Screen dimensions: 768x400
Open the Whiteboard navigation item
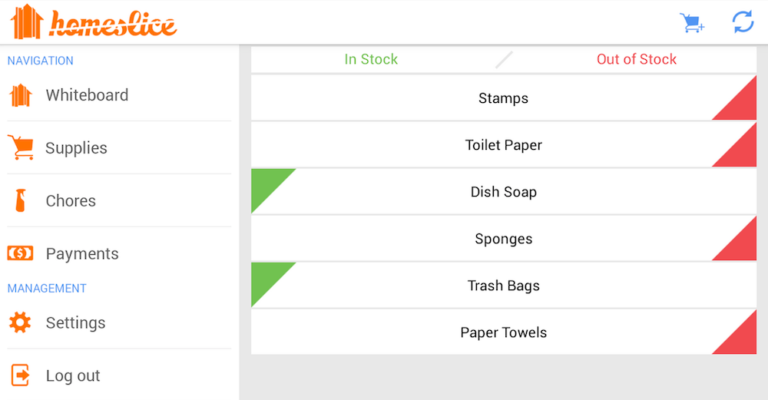tap(87, 96)
